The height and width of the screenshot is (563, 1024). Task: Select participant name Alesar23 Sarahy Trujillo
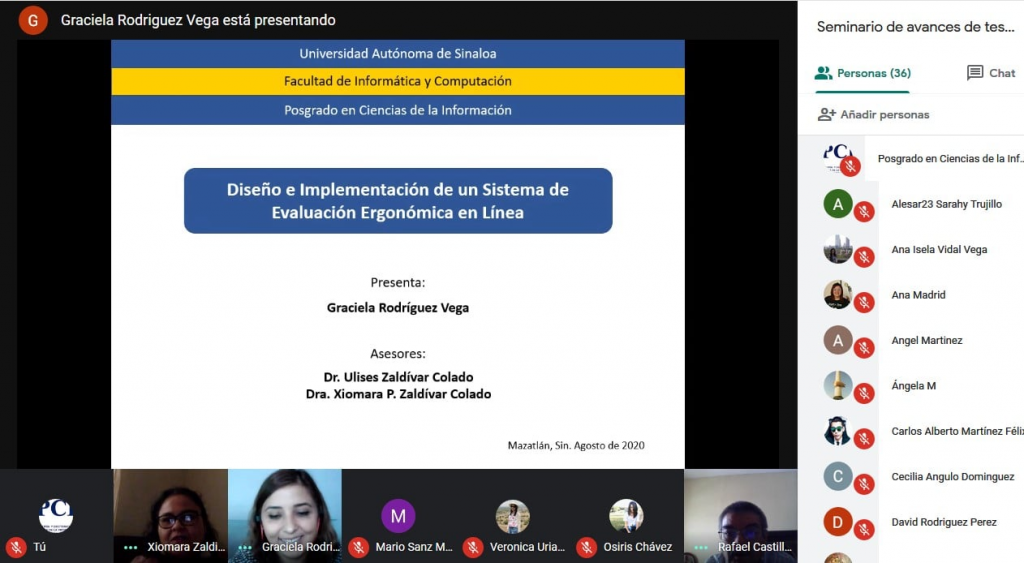coord(946,204)
